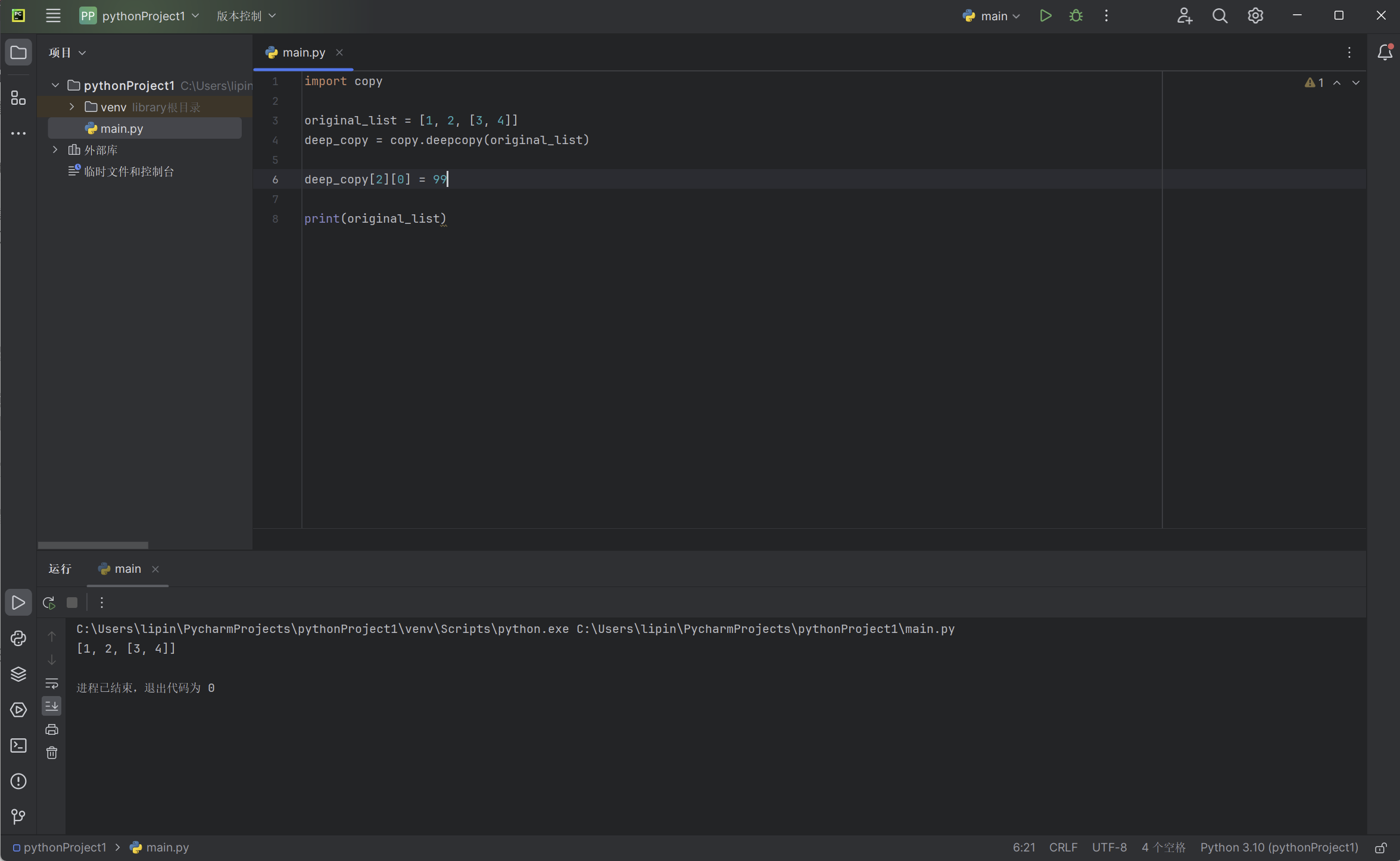Image resolution: width=1400 pixels, height=861 pixels.
Task: Open the Code With Me icon
Action: pyautogui.click(x=1184, y=16)
